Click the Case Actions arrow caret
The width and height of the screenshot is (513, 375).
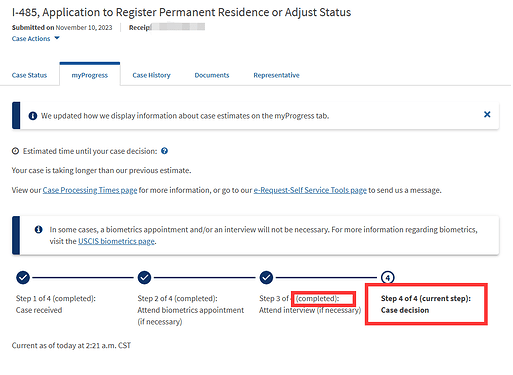tap(57, 38)
